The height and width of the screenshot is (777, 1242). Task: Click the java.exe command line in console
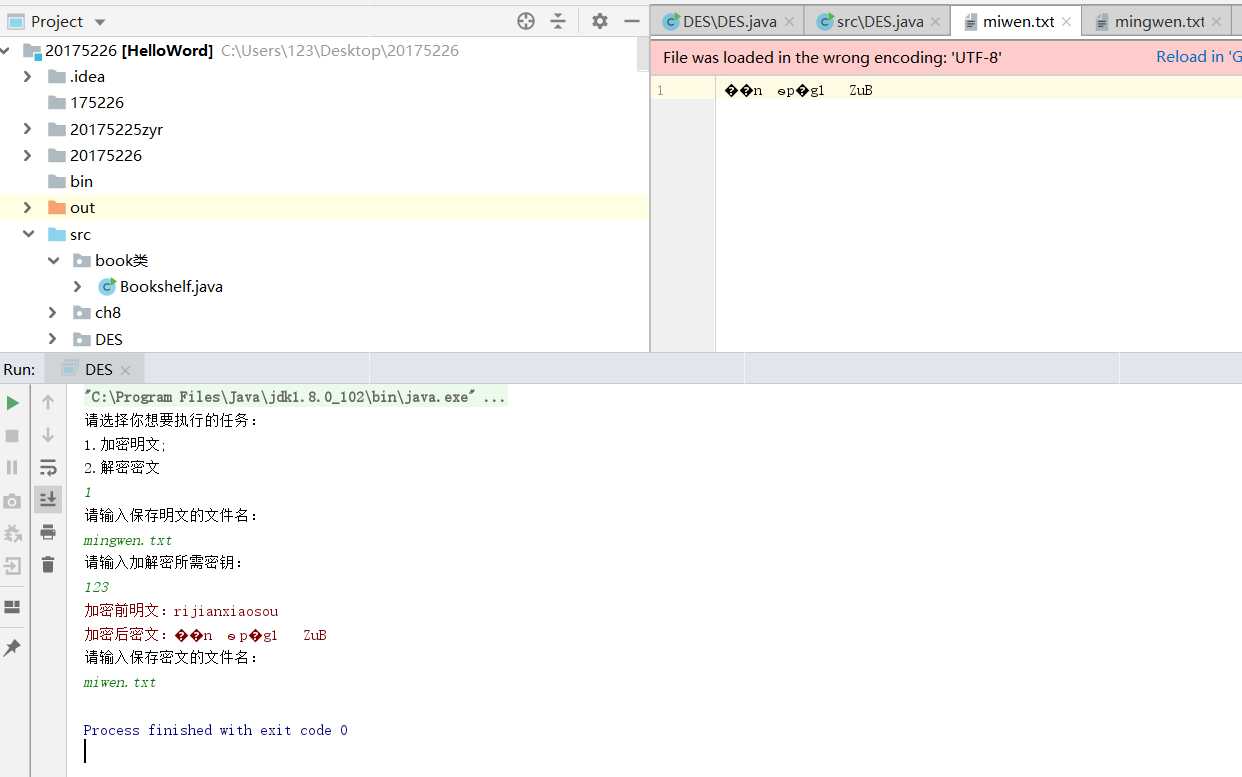(x=295, y=397)
